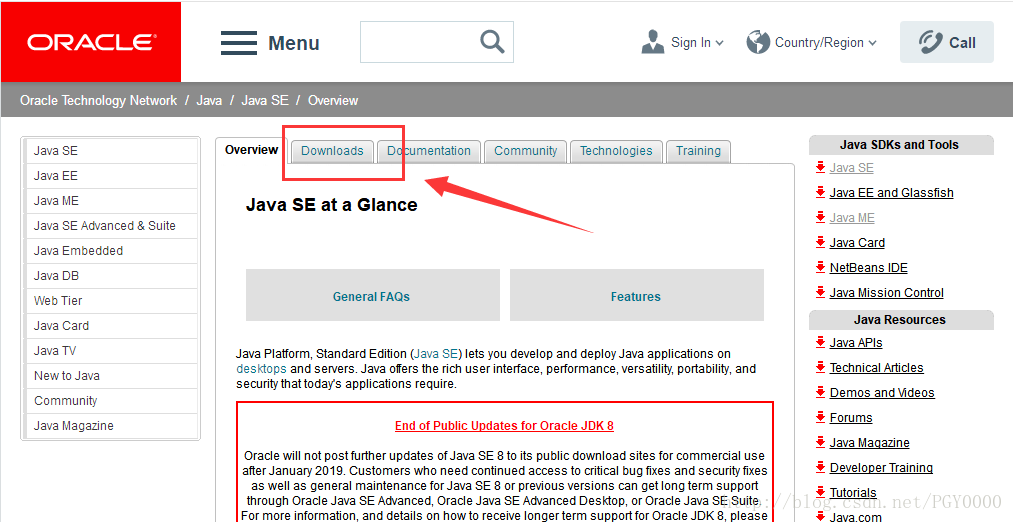This screenshot has height=522, width=1013.
Task: Click the search magnifier icon
Action: 492,41
